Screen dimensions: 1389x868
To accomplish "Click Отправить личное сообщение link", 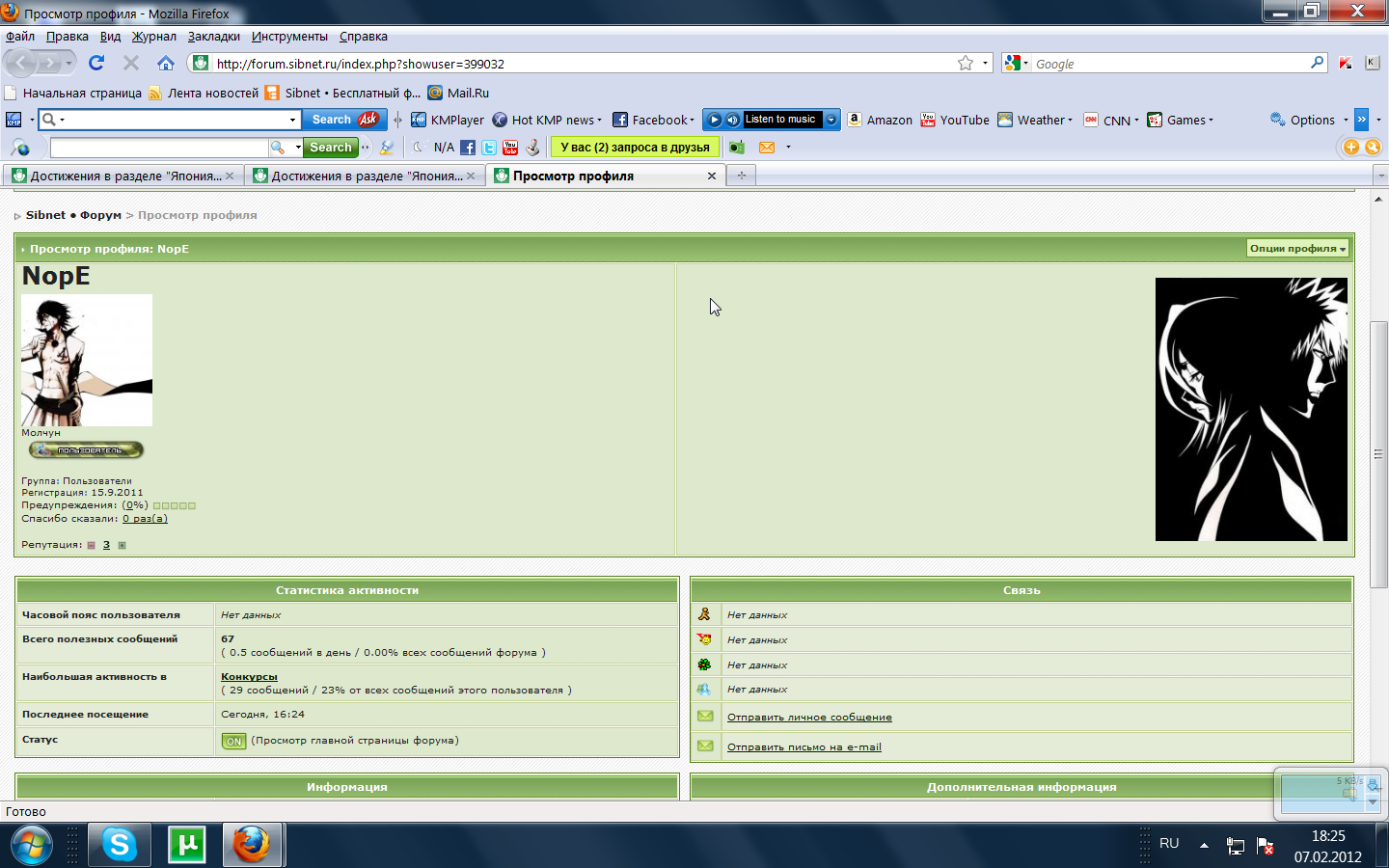I will [809, 718].
